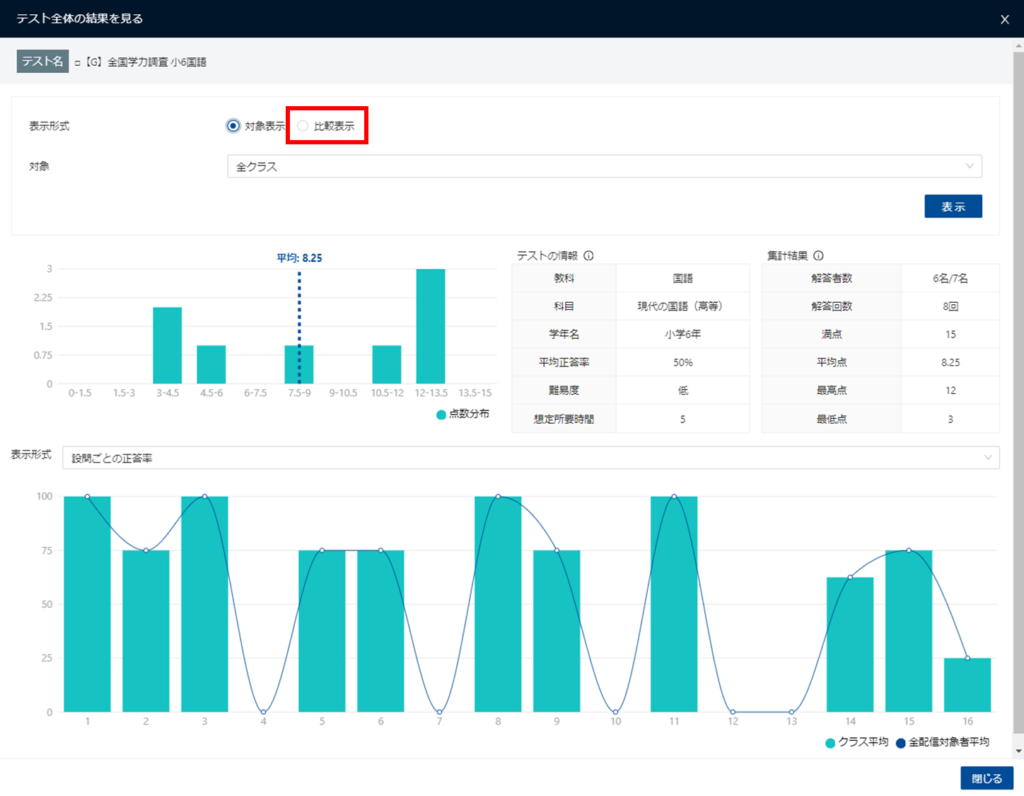Image resolution: width=1024 pixels, height=796 pixels.
Task: Click the 満点 row label
Action: tap(831, 334)
